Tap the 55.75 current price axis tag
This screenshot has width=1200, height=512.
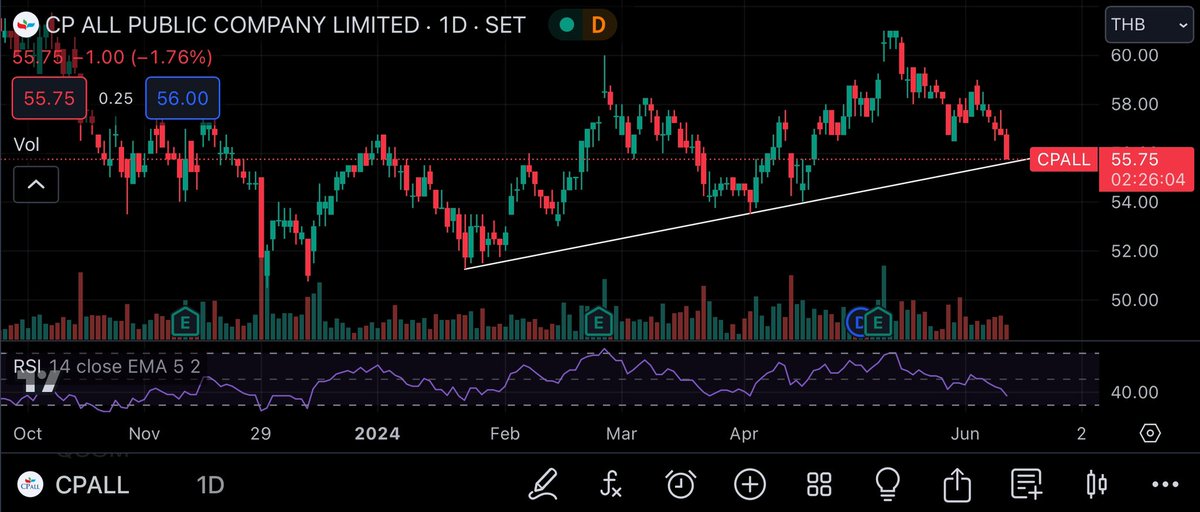[x=1146, y=169]
